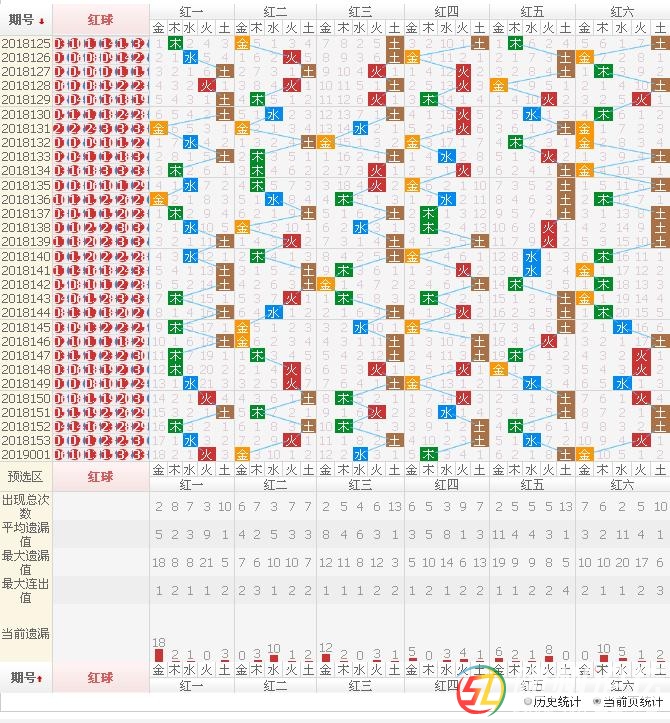Click the green 木 marker in row 2018125
This screenshot has width=670, height=723.
click(x=175, y=43)
